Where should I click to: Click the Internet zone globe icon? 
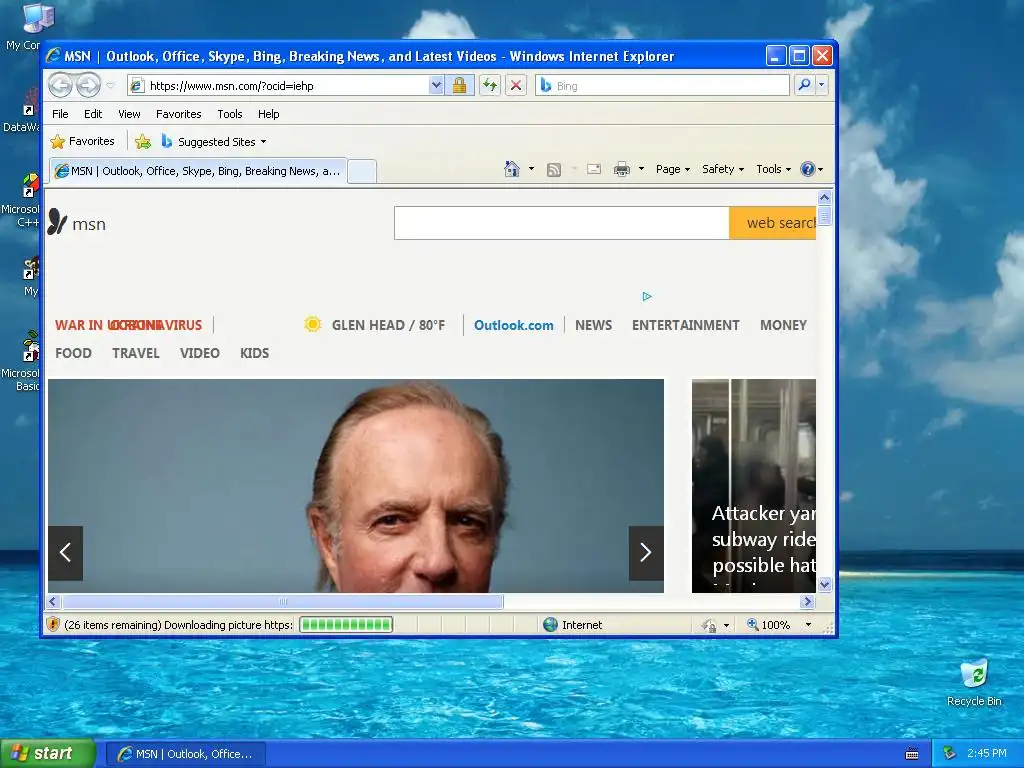pos(551,625)
